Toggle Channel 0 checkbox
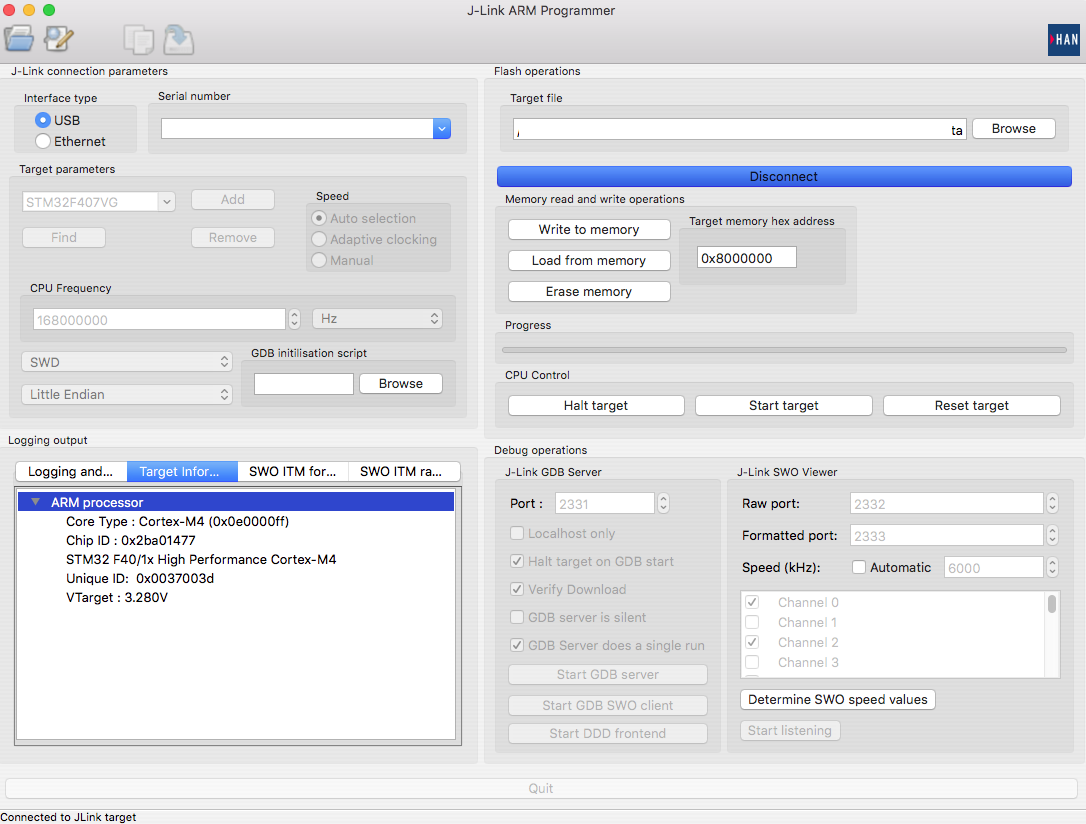 [752, 602]
